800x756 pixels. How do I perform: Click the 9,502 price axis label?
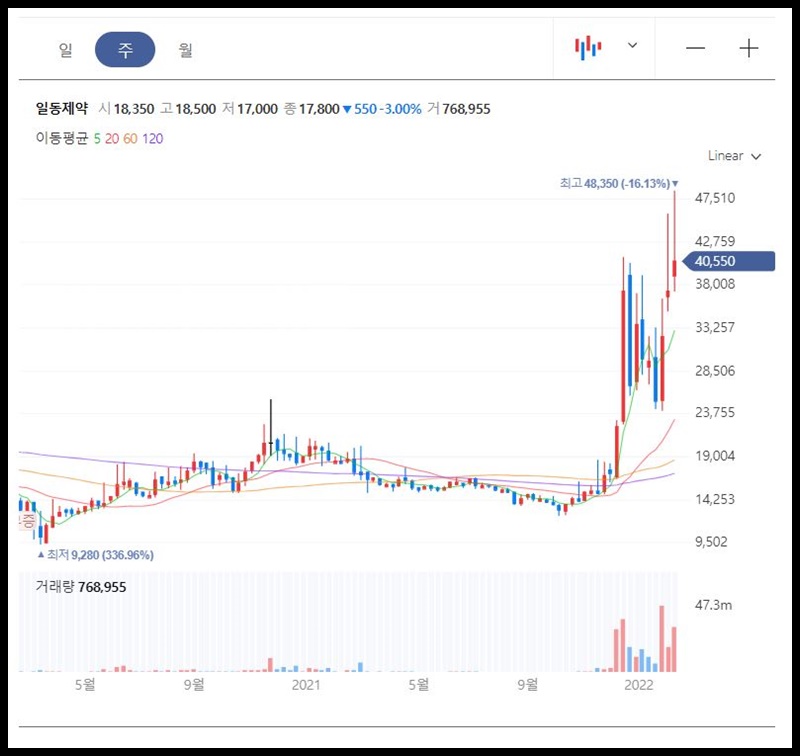point(711,542)
